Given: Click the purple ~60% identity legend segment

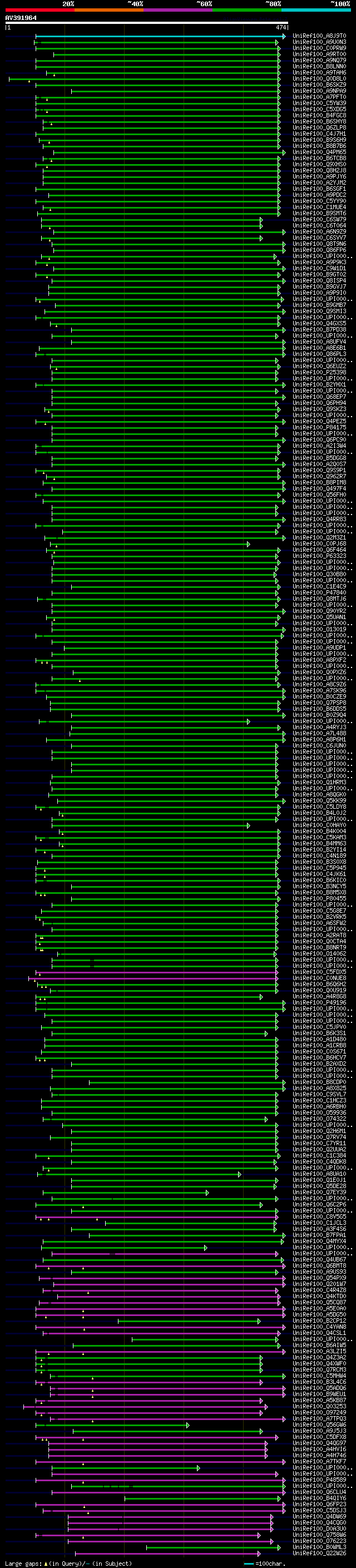Looking at the screenshot, I should pyautogui.click(x=177, y=10).
